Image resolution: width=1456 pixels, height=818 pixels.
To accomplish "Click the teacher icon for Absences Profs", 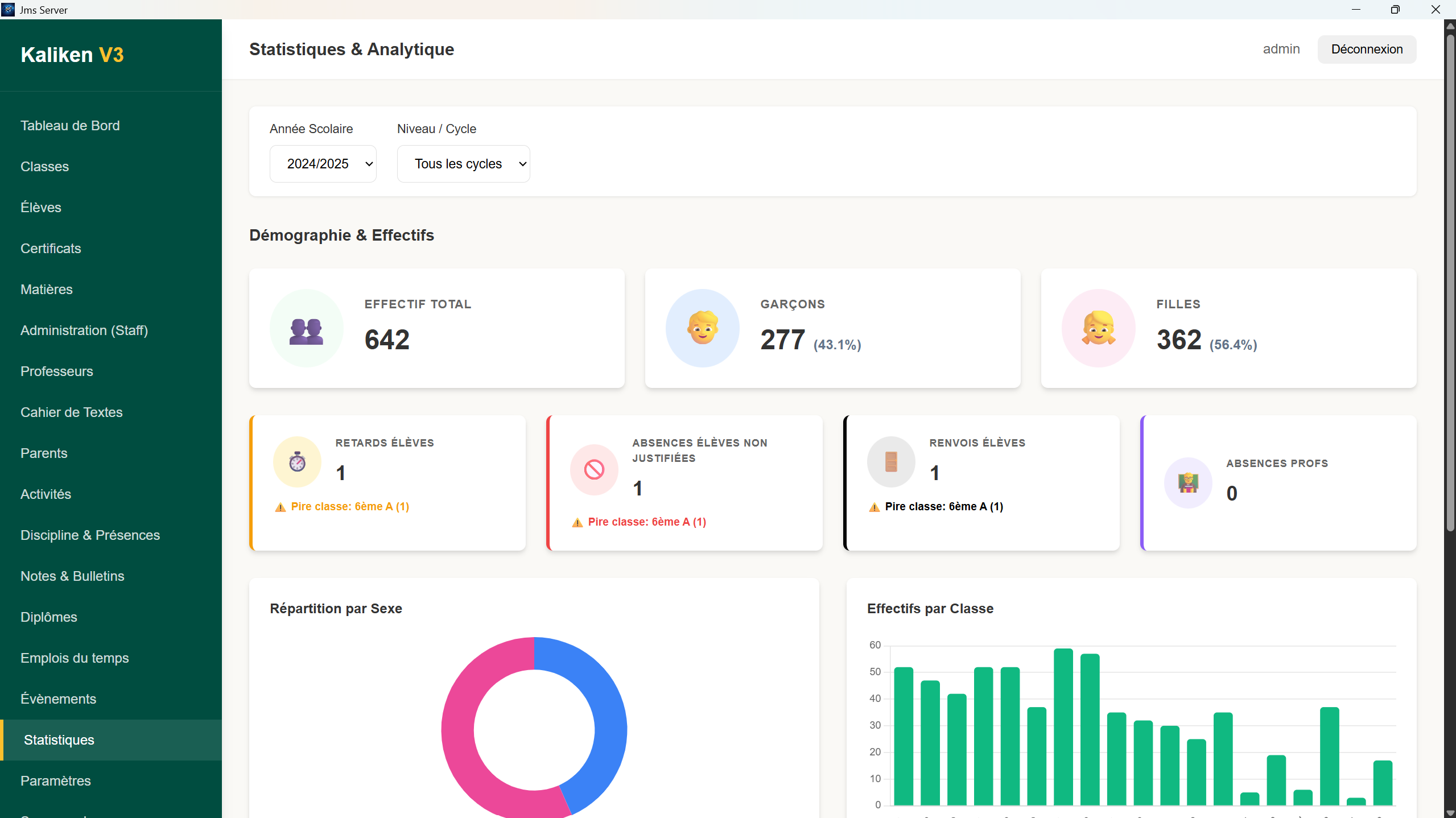I will tap(1188, 483).
